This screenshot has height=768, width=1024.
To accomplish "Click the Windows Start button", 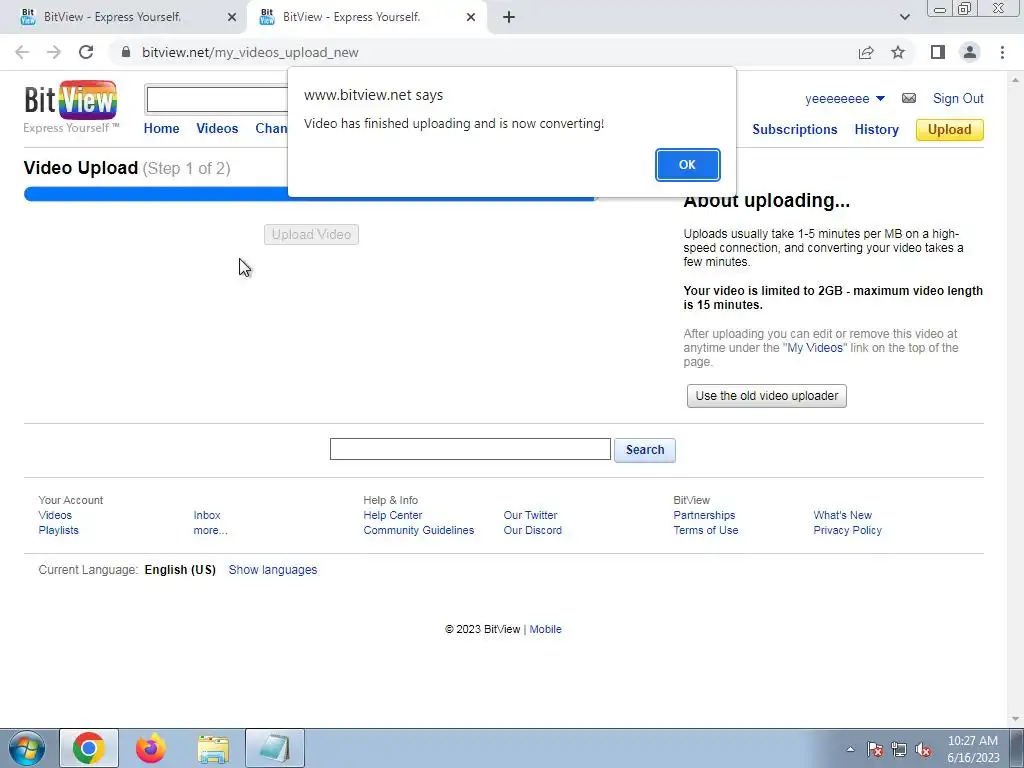I will point(26,748).
